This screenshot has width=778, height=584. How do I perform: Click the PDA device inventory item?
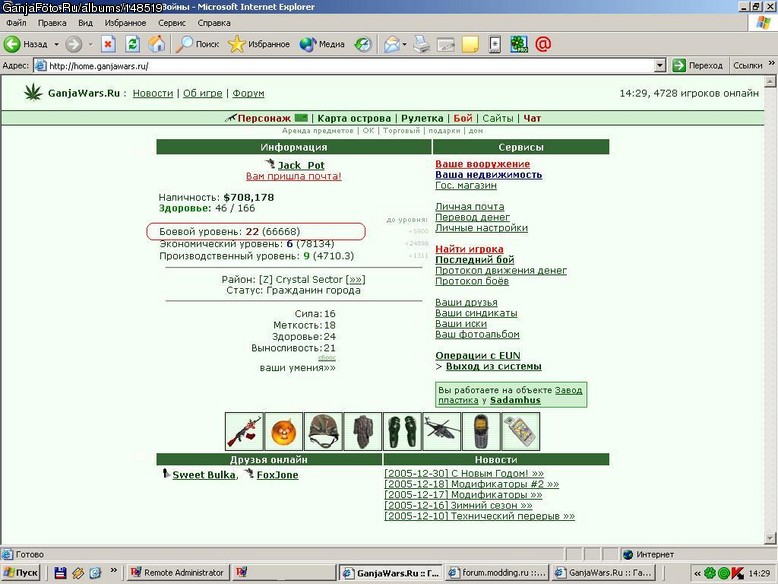(x=520, y=431)
